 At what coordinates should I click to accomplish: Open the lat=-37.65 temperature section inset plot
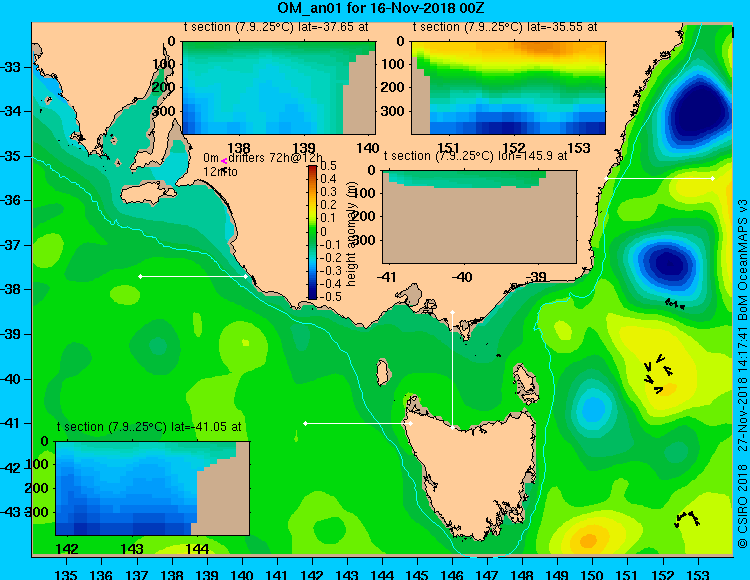coord(279,88)
